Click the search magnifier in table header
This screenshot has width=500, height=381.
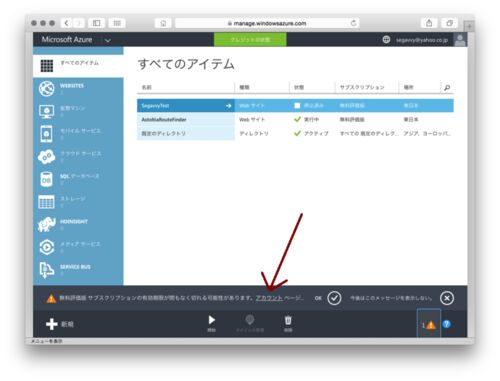[x=447, y=88]
